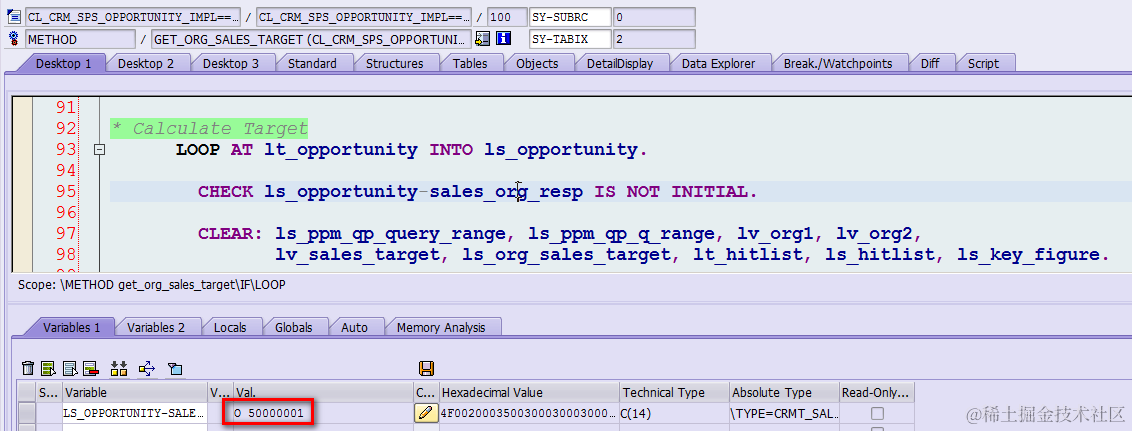Image resolution: width=1132 pixels, height=431 pixels.
Task: Click list icon with red bar
Action: click(90, 369)
